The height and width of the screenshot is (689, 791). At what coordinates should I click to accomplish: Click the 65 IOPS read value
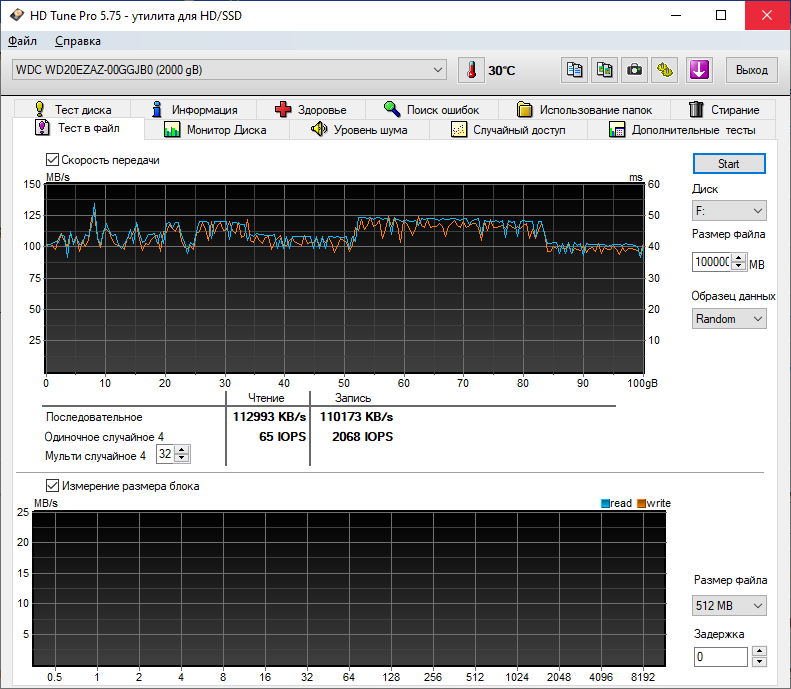[282, 436]
